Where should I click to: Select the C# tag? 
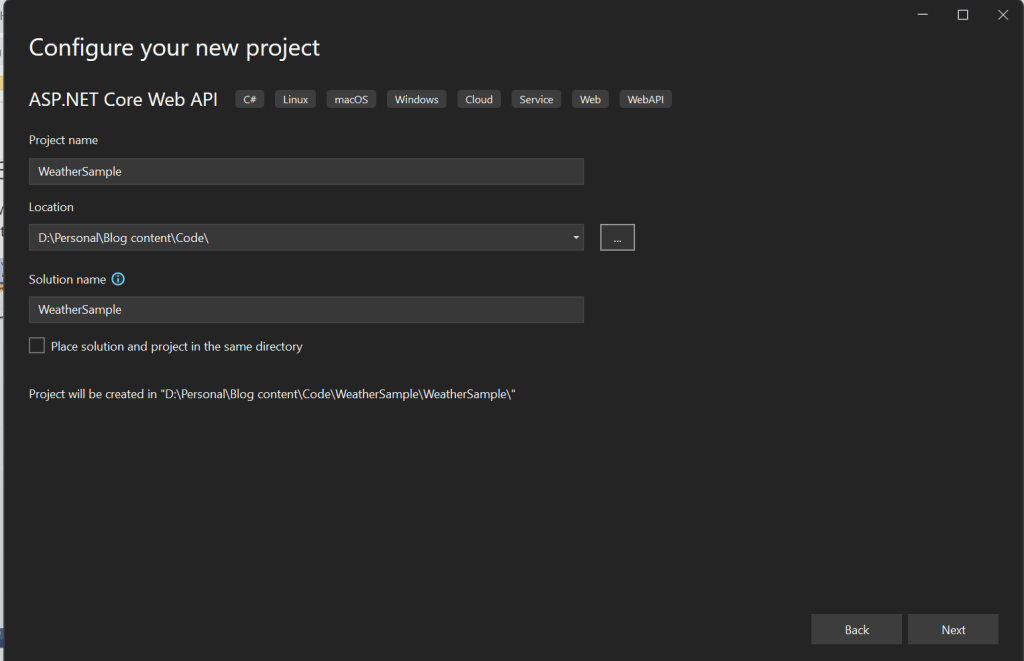(250, 100)
